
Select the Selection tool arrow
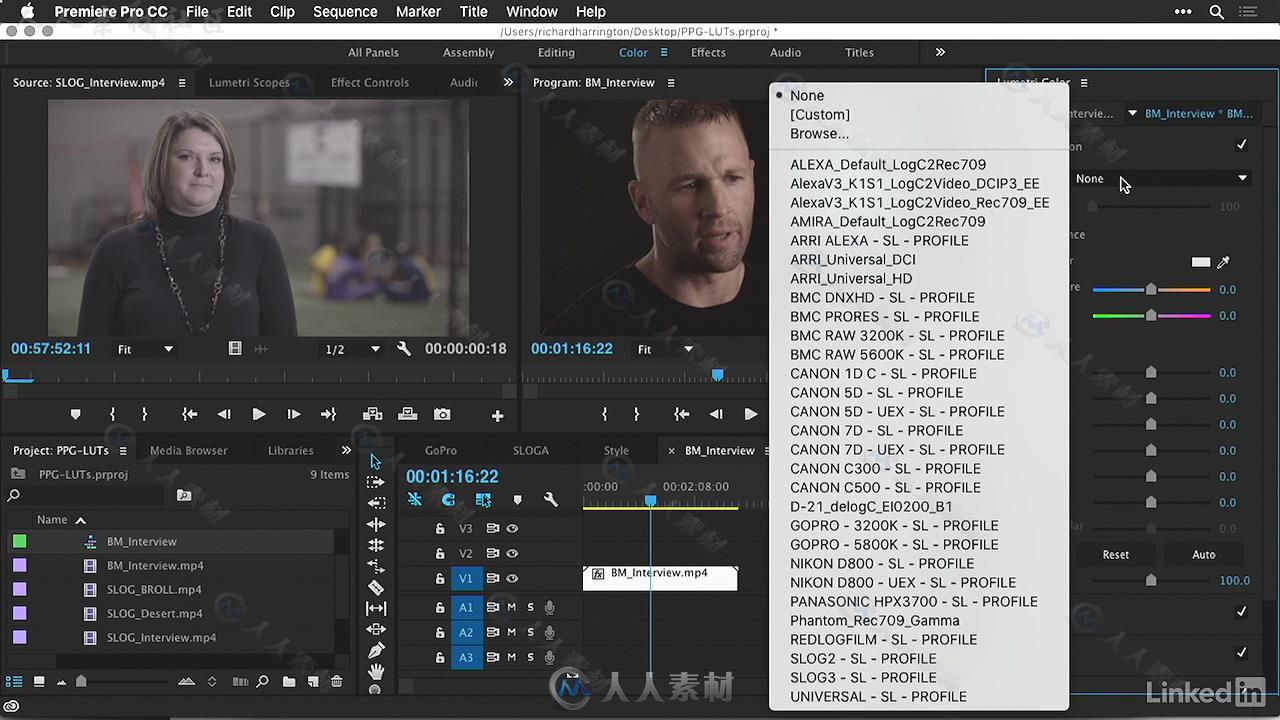pyautogui.click(x=376, y=461)
